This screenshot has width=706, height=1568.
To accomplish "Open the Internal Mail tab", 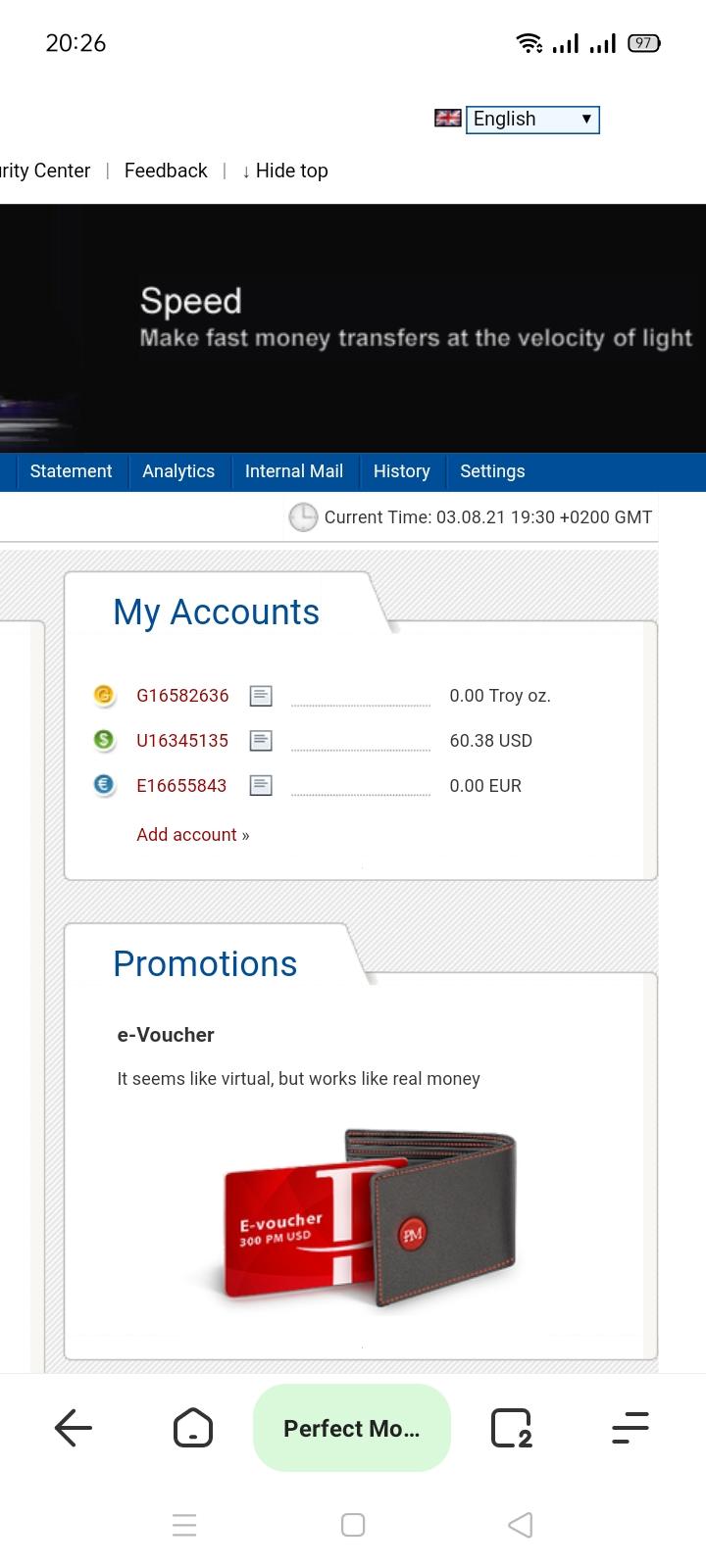I will click(294, 471).
